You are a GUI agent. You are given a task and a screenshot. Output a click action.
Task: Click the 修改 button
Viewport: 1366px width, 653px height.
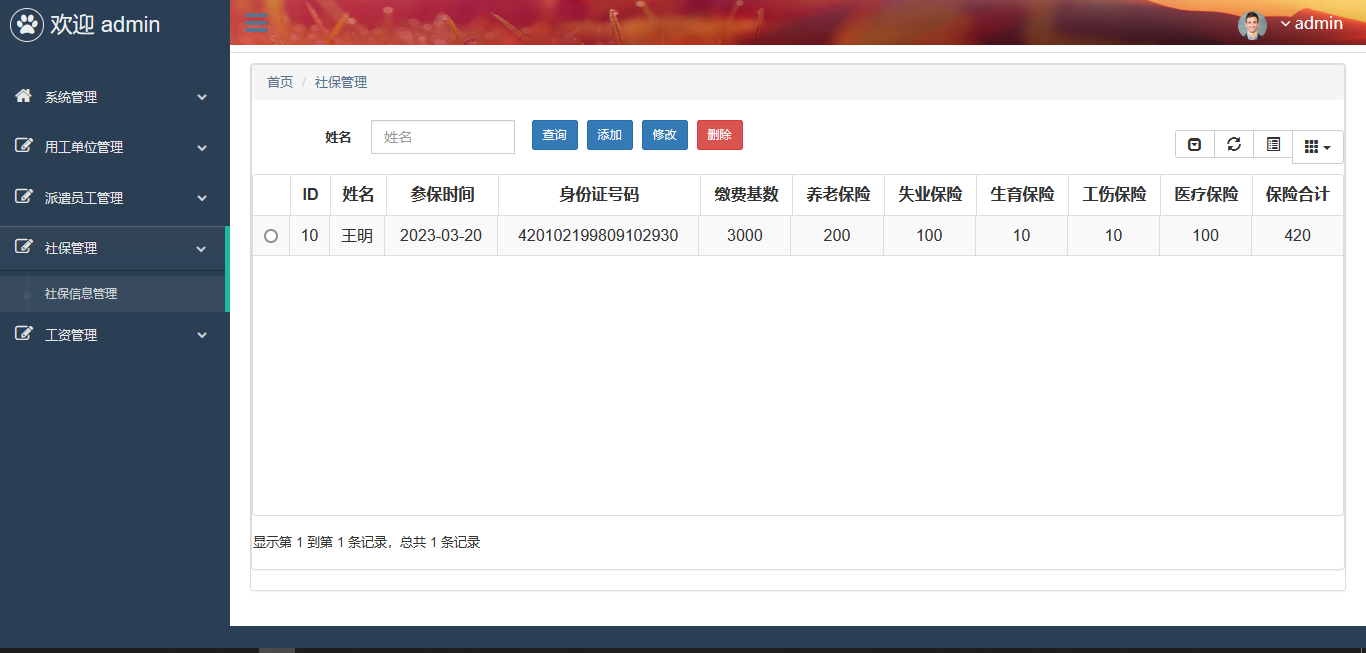tap(665, 135)
